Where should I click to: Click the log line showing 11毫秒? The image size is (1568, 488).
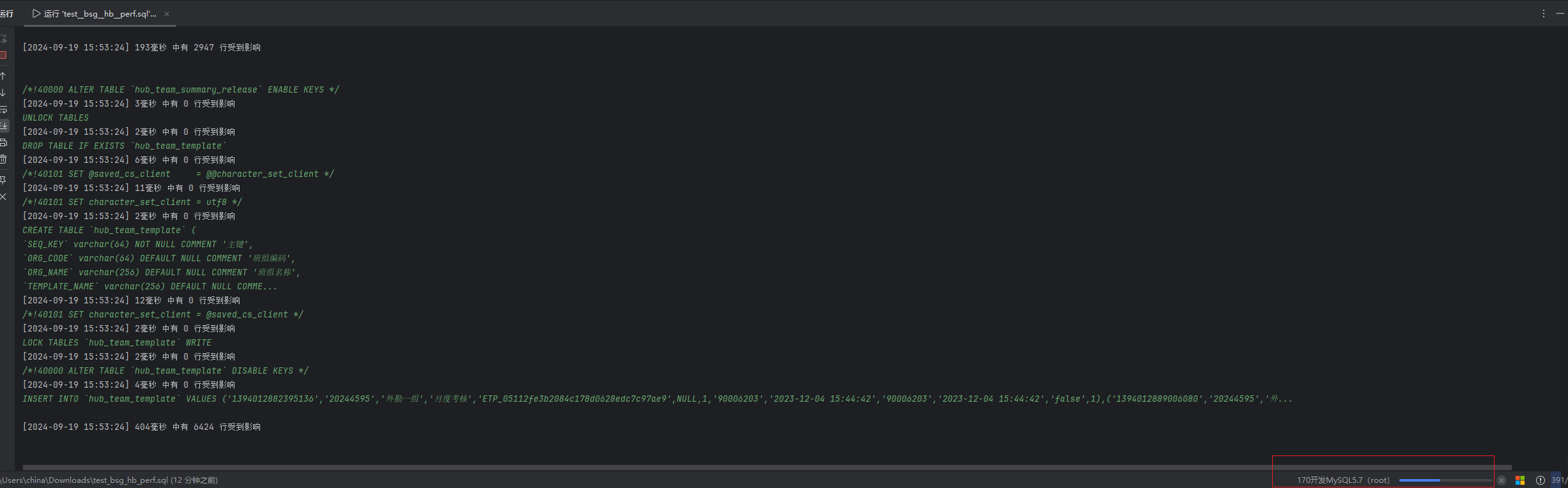131,188
